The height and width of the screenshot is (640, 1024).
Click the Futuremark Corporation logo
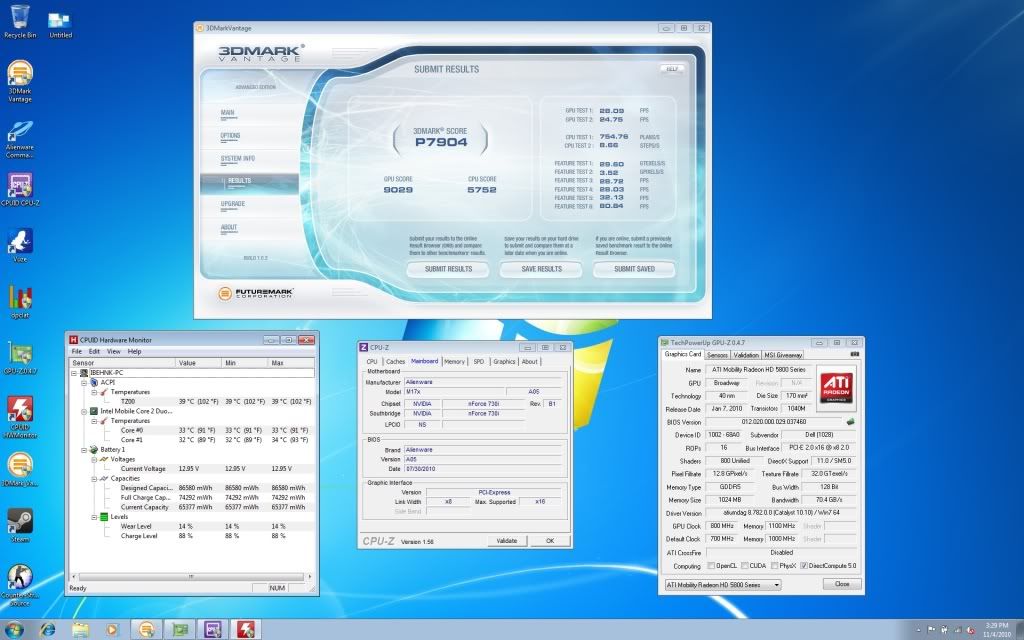coord(255,293)
